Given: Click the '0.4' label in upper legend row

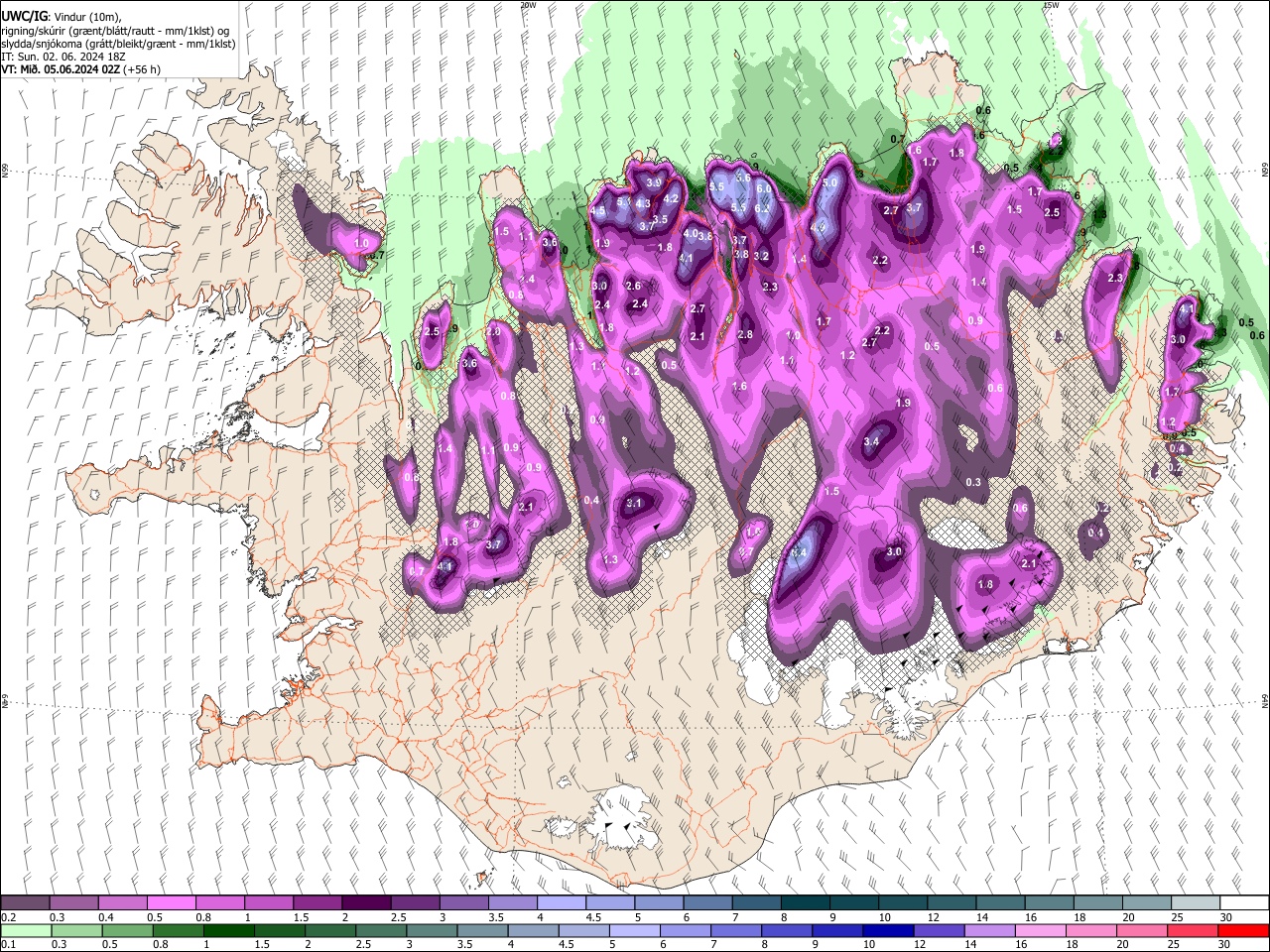Looking at the screenshot, I should pos(106,917).
